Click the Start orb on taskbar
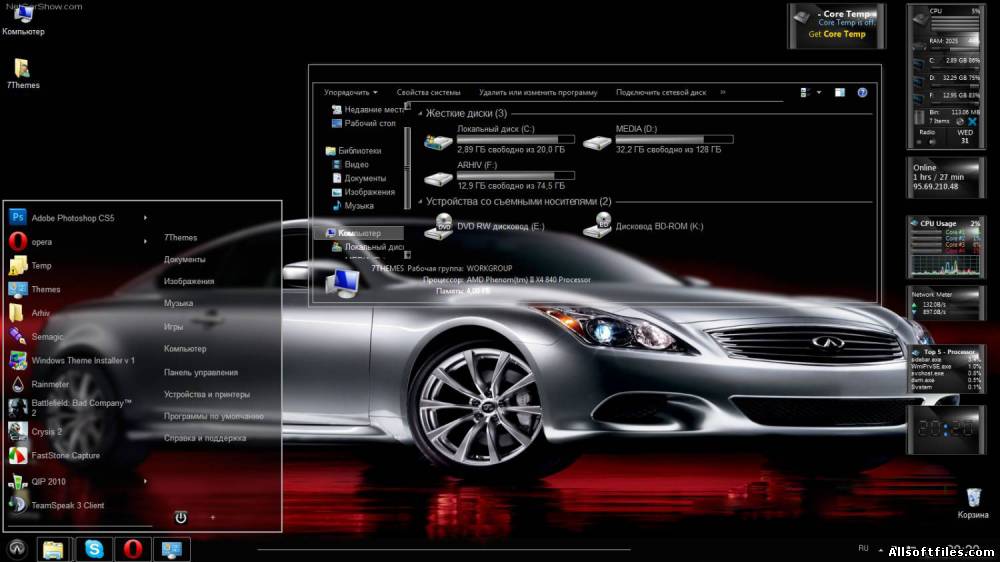1000x562 pixels. [x=17, y=548]
